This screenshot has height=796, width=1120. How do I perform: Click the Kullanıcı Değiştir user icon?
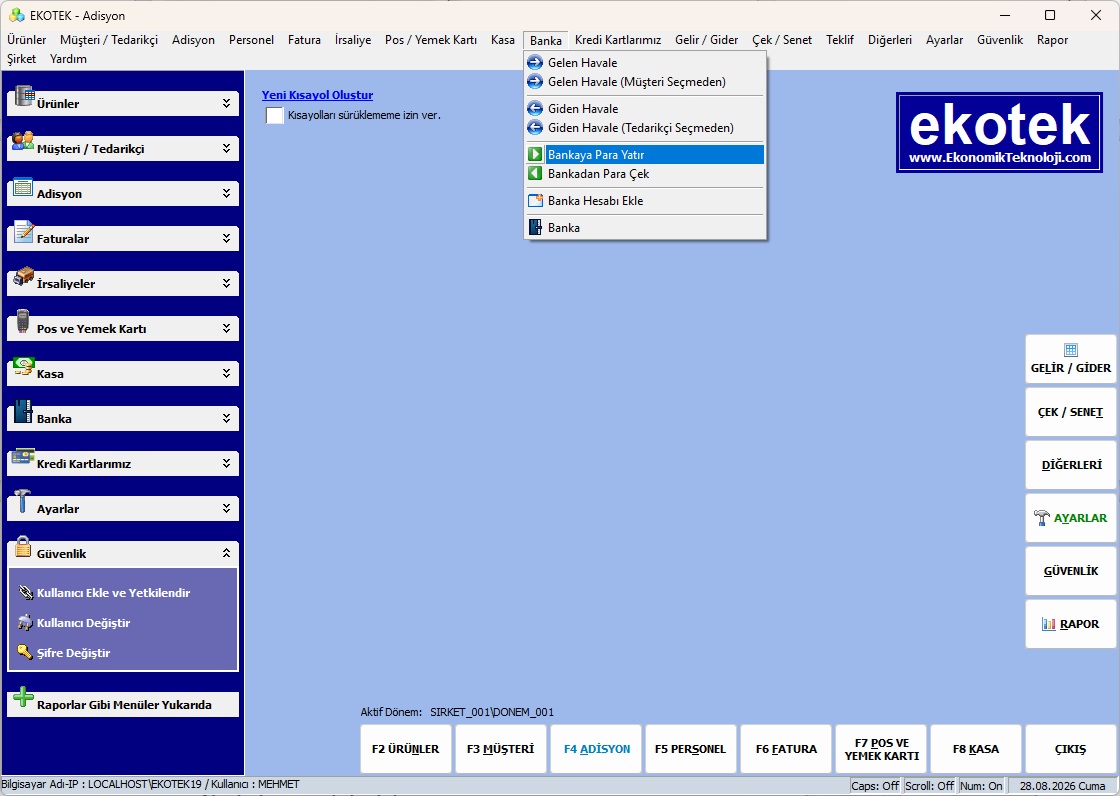[26, 622]
